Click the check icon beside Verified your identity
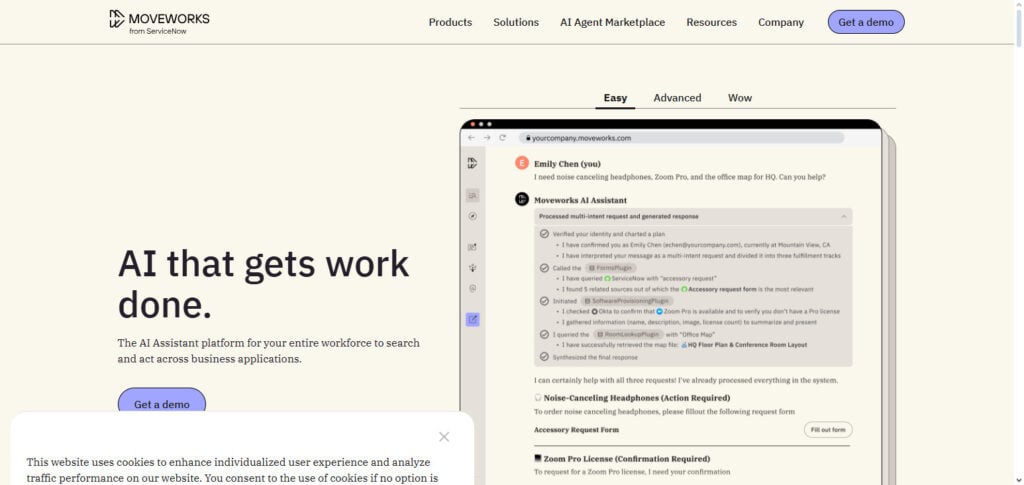This screenshot has height=485, width=1024. tap(544, 234)
